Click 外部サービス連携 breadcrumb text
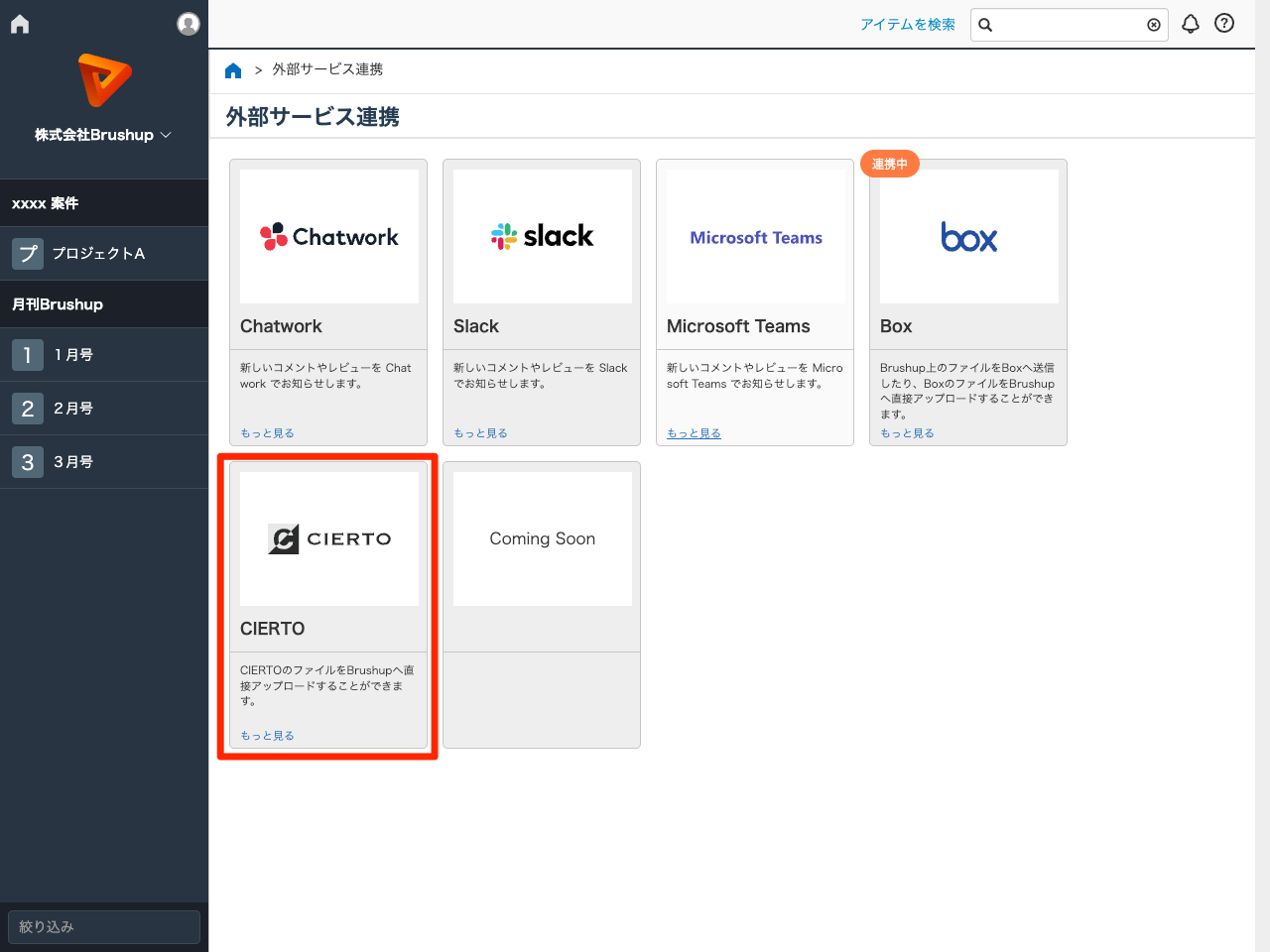Image resolution: width=1270 pixels, height=952 pixels. 327,69
